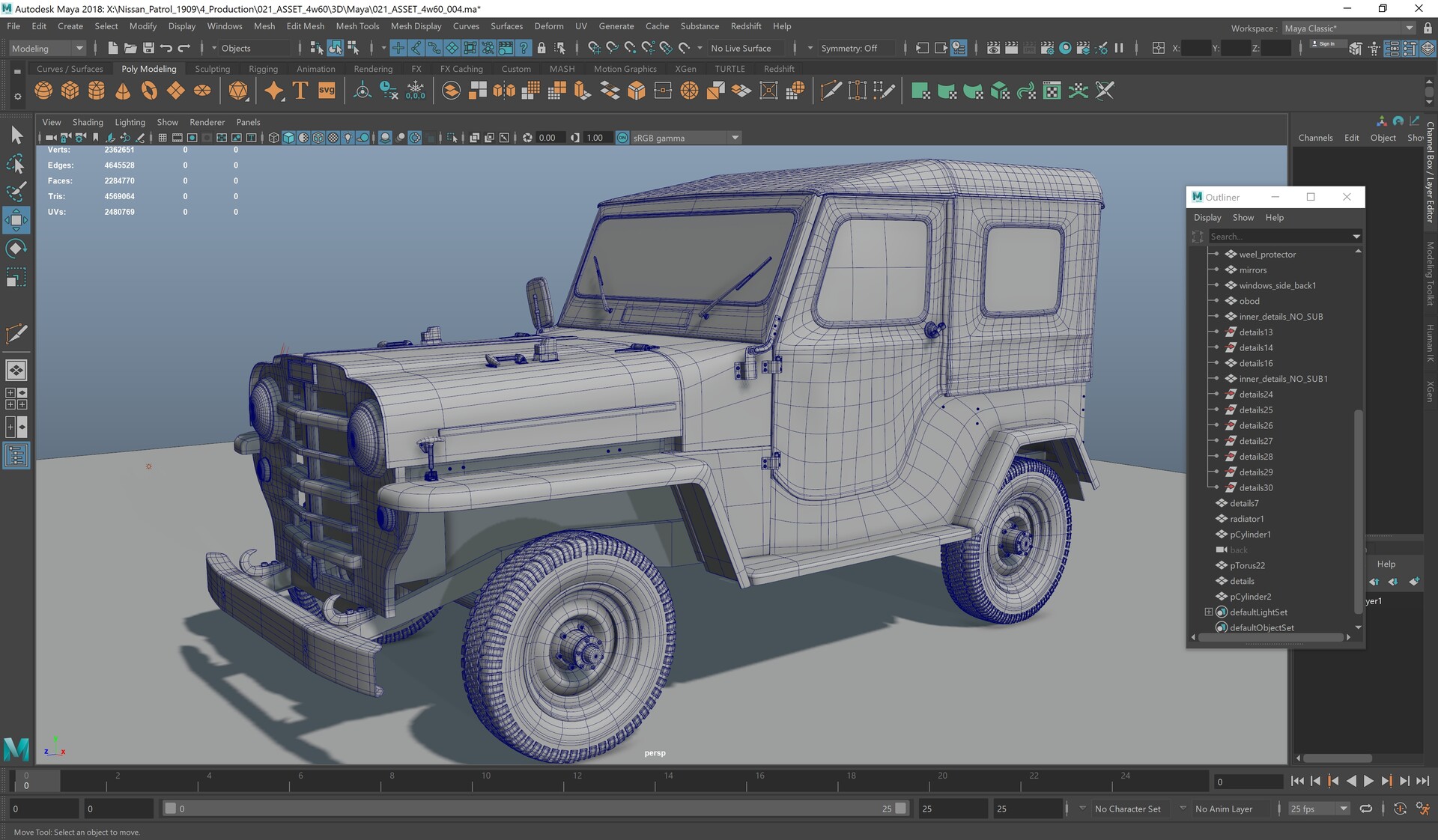Open the Outliner search options dropdown arrow
1438x840 pixels.
tap(1356, 237)
